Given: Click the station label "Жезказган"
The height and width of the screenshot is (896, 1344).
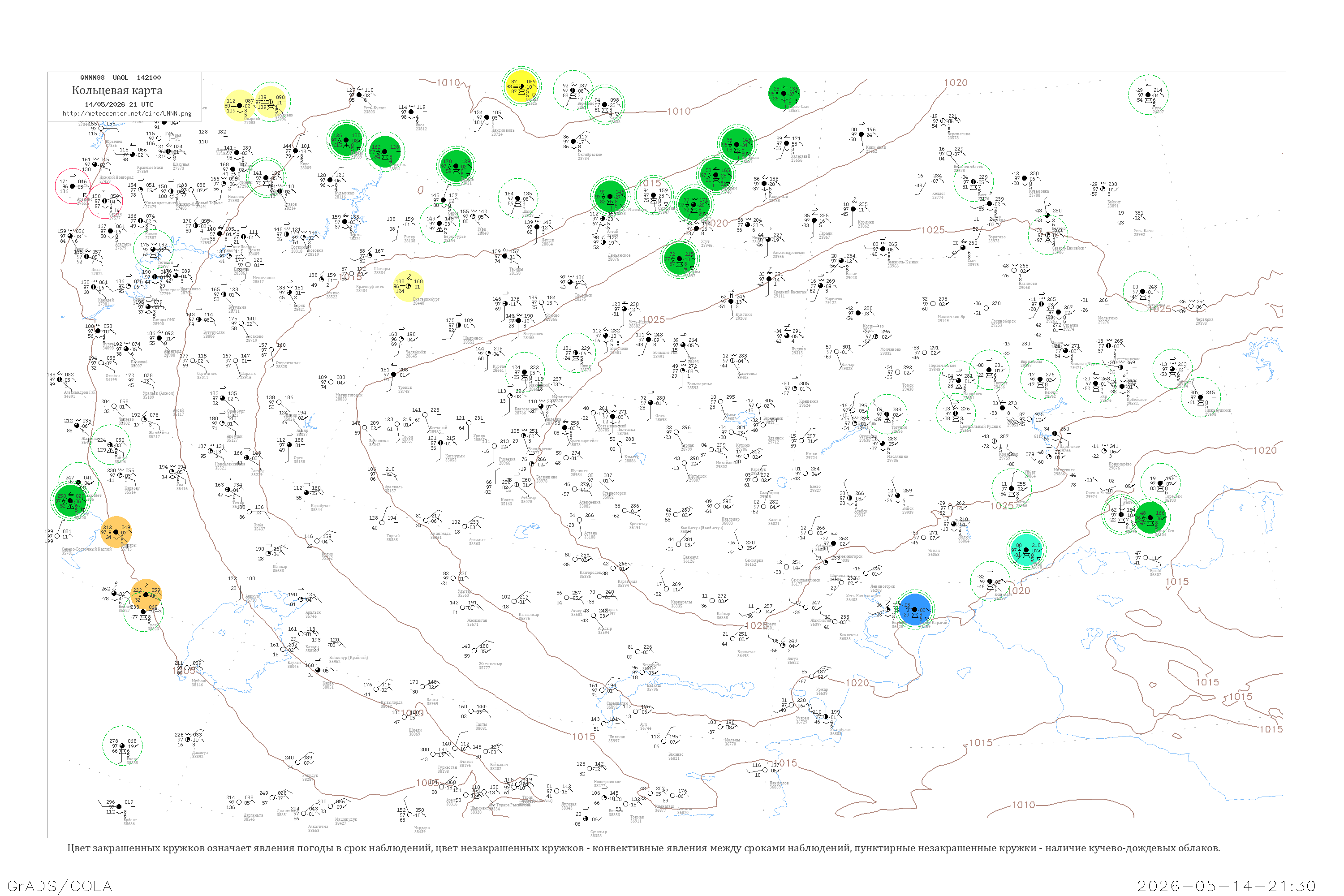Looking at the screenshot, I should (477, 620).
